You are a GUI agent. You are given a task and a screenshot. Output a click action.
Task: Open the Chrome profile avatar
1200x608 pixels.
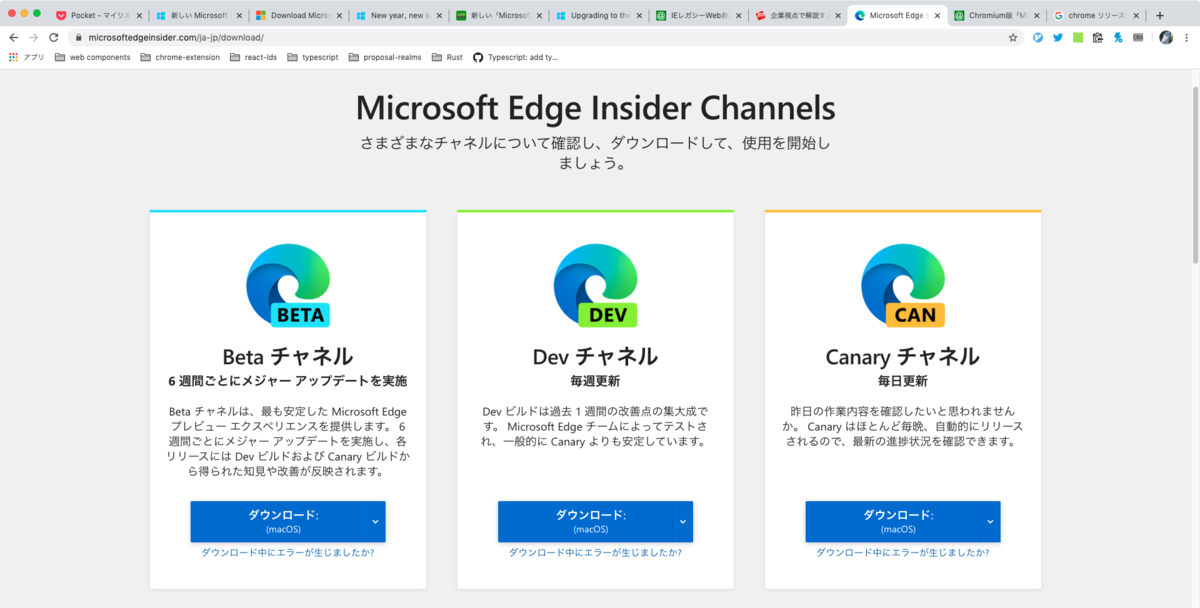click(x=1166, y=37)
